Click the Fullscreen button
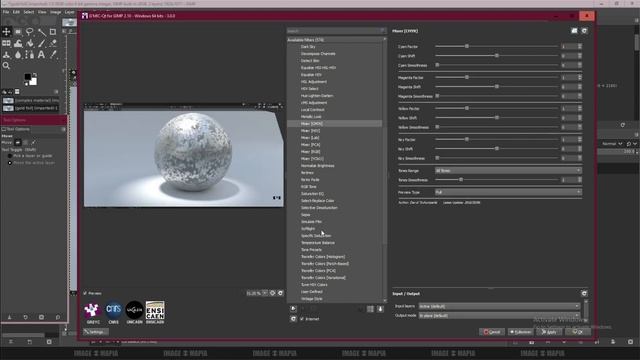 (521, 332)
